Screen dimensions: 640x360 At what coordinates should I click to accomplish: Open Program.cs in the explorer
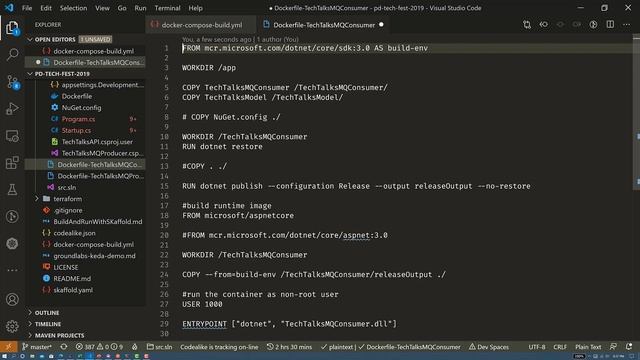pos(78,119)
